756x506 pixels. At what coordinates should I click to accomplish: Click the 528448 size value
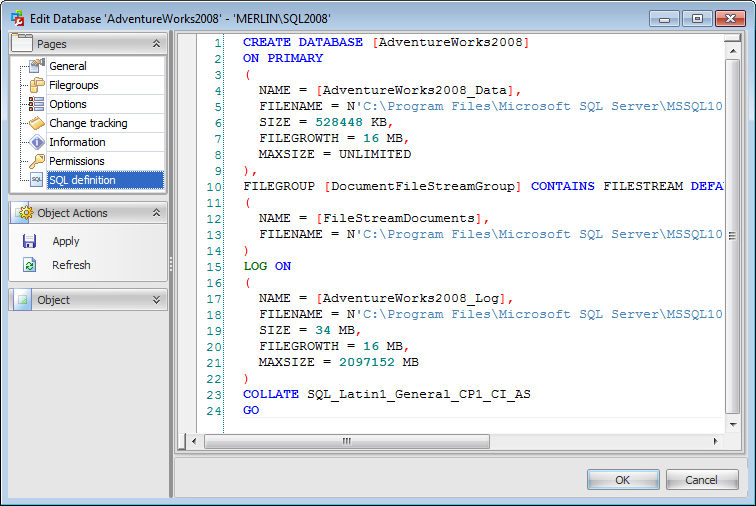(338, 122)
